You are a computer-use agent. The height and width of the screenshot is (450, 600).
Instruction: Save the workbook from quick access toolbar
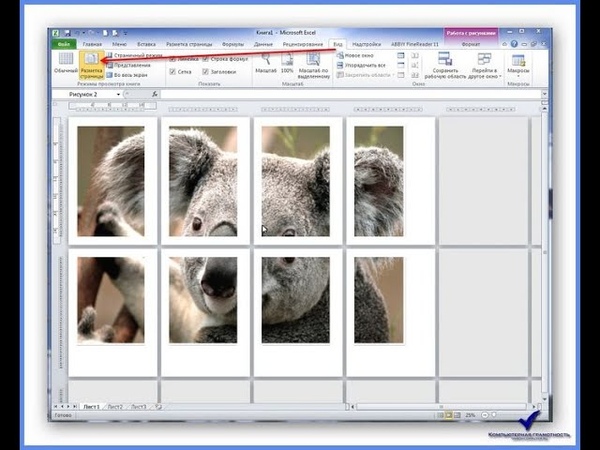67,33
